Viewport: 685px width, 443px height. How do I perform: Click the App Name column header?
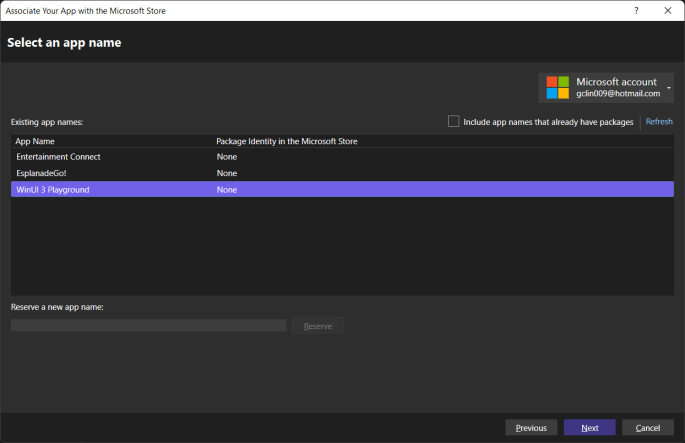pyautogui.click(x=35, y=141)
